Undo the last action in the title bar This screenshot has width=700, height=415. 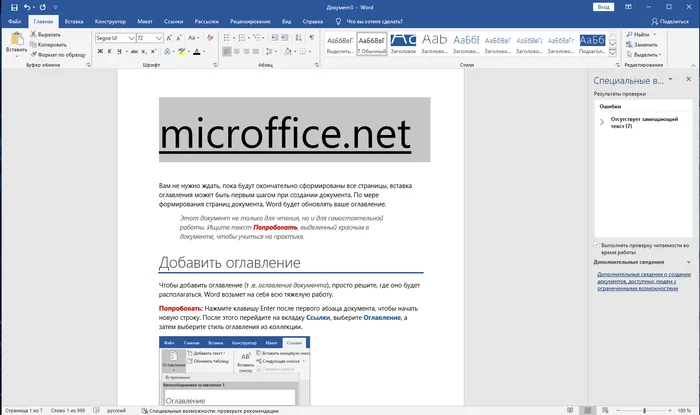[27, 7]
